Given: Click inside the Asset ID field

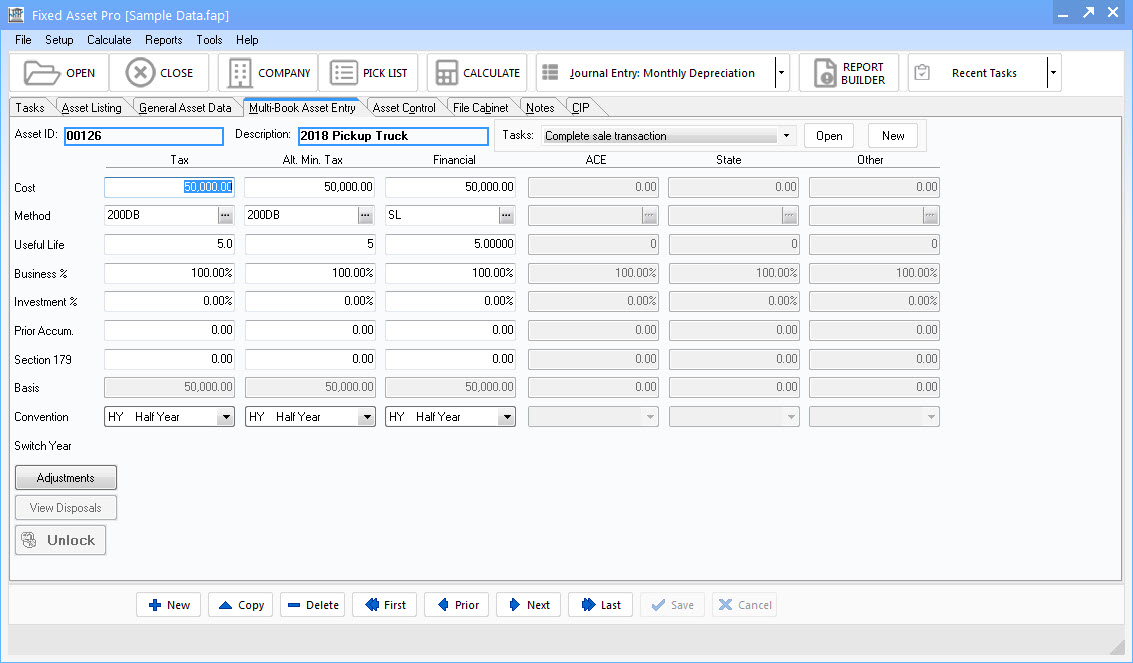Looking at the screenshot, I should pyautogui.click(x=143, y=135).
